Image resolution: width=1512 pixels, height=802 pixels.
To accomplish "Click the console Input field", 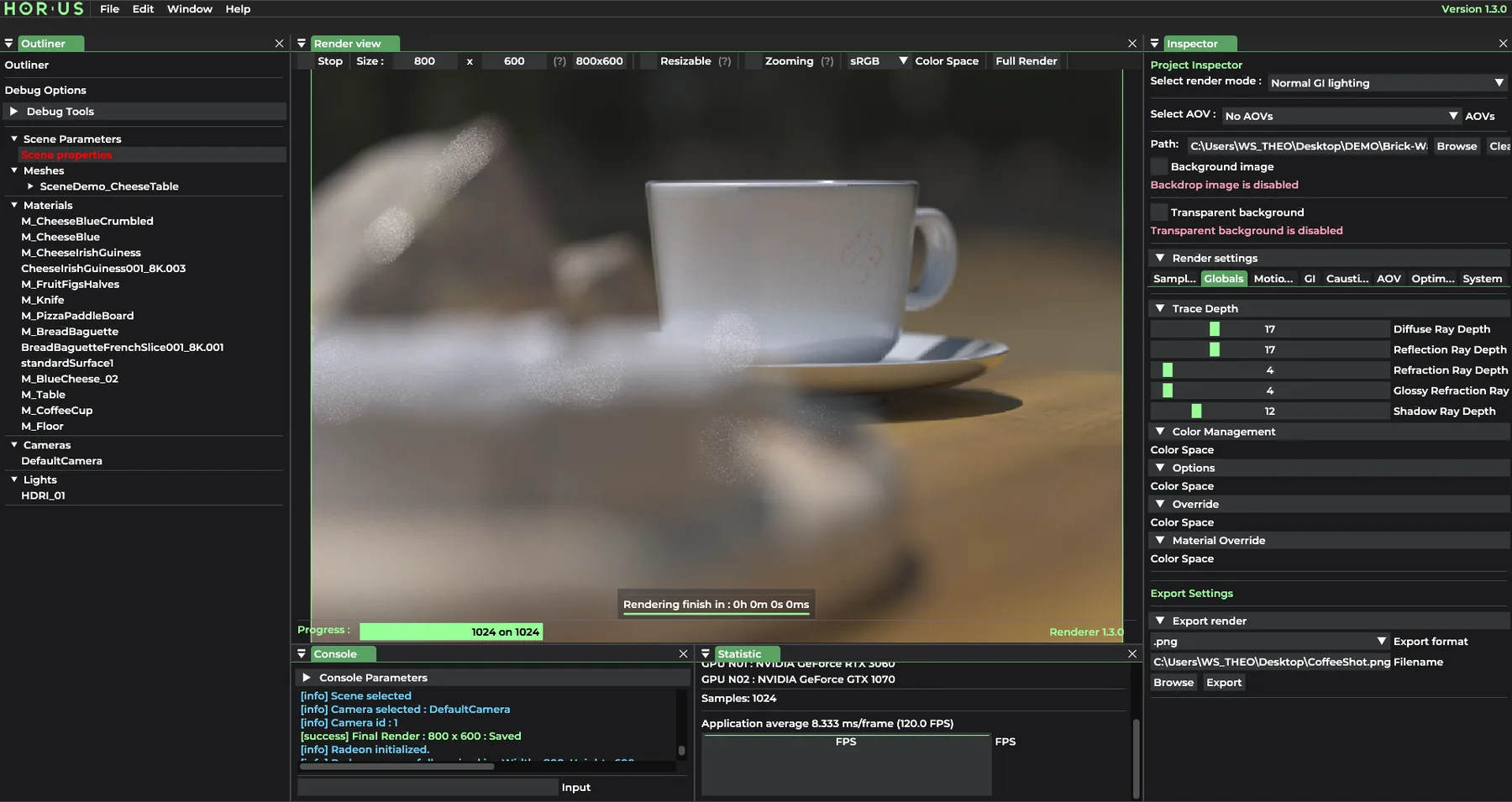I will pyautogui.click(x=428, y=787).
